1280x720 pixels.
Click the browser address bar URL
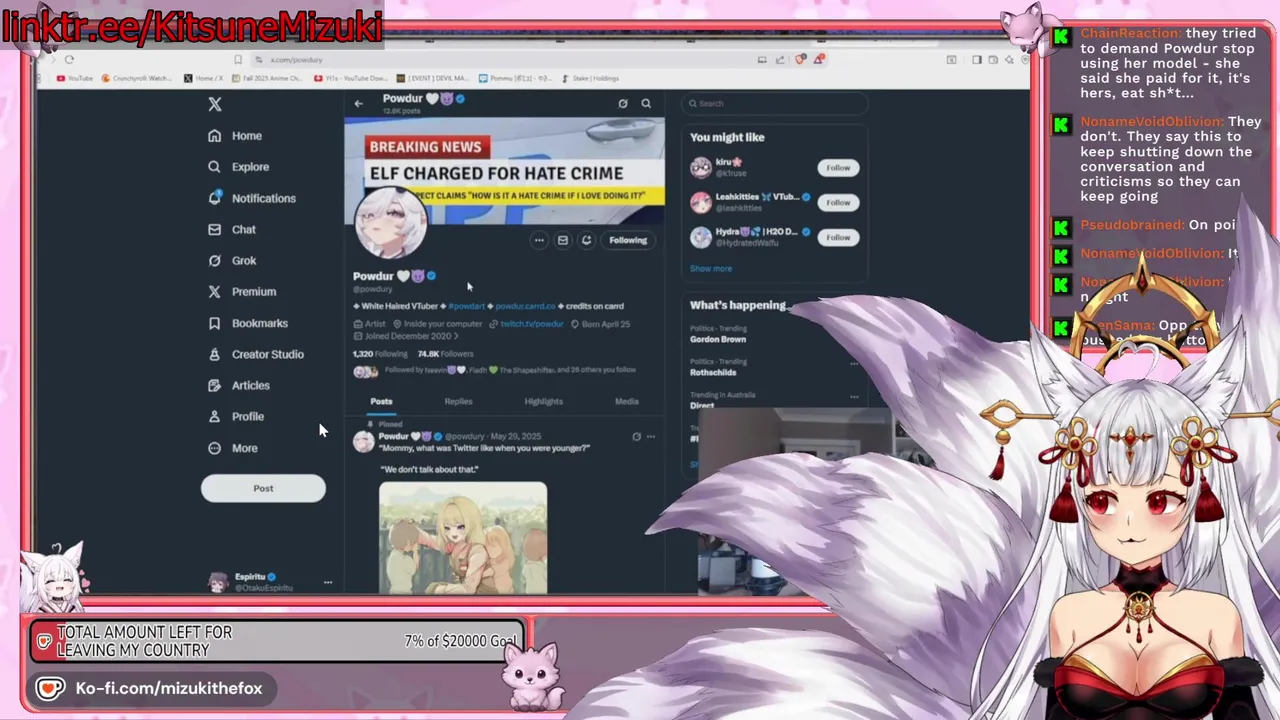[297, 60]
